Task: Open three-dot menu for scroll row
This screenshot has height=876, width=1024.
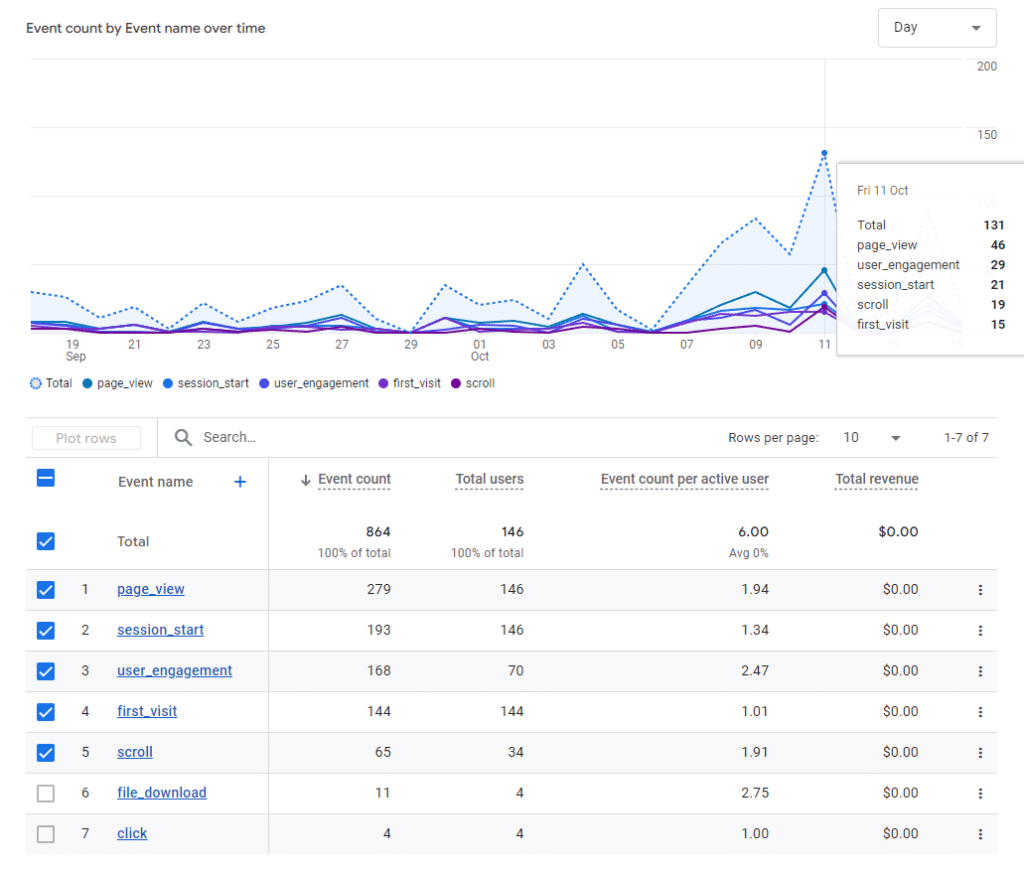Action: (x=980, y=753)
